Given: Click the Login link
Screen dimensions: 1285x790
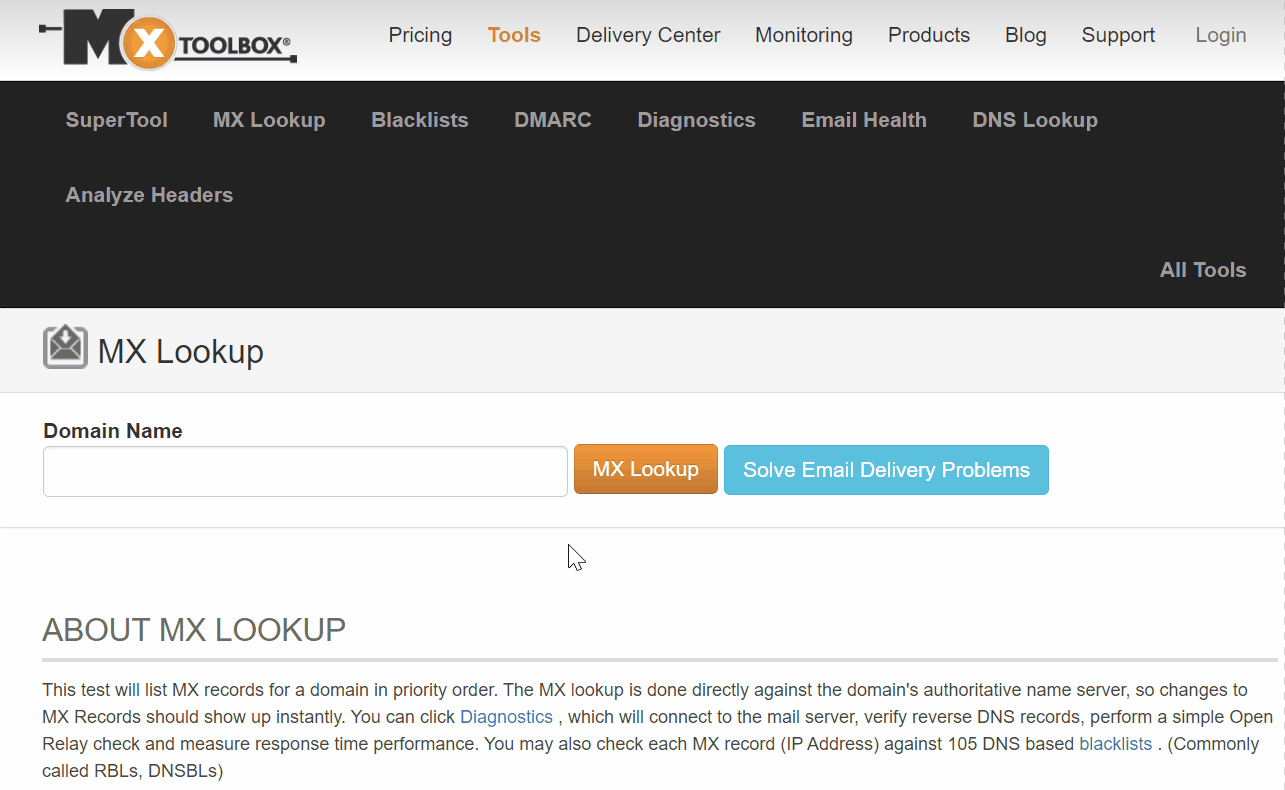Looking at the screenshot, I should pyautogui.click(x=1221, y=35).
